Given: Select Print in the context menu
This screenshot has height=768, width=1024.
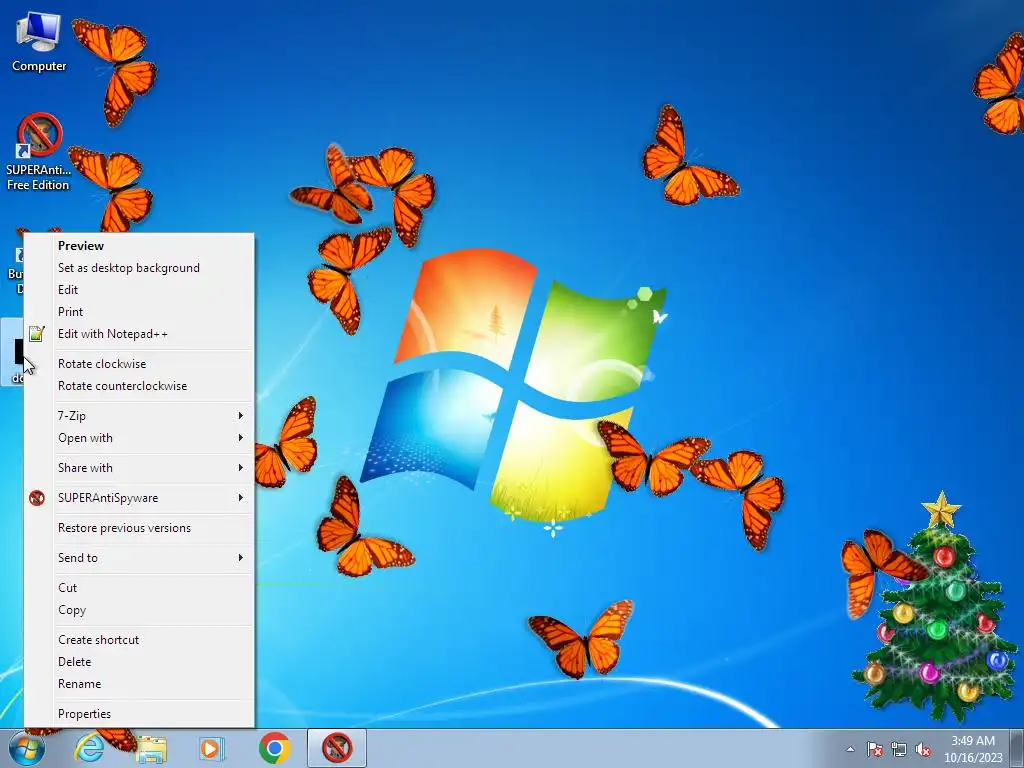Looking at the screenshot, I should (x=139, y=312).
